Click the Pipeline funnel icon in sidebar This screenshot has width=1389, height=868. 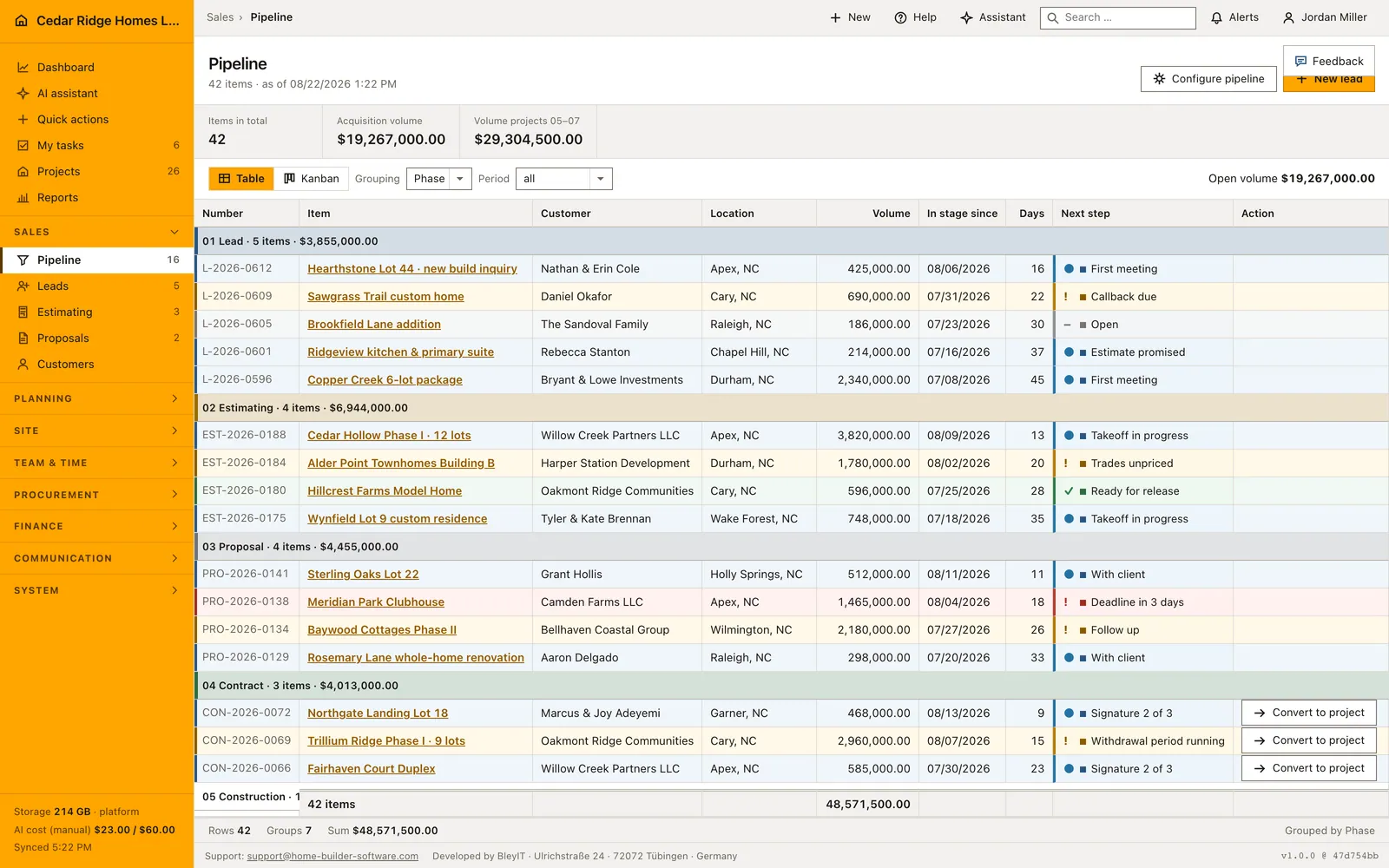point(23,260)
